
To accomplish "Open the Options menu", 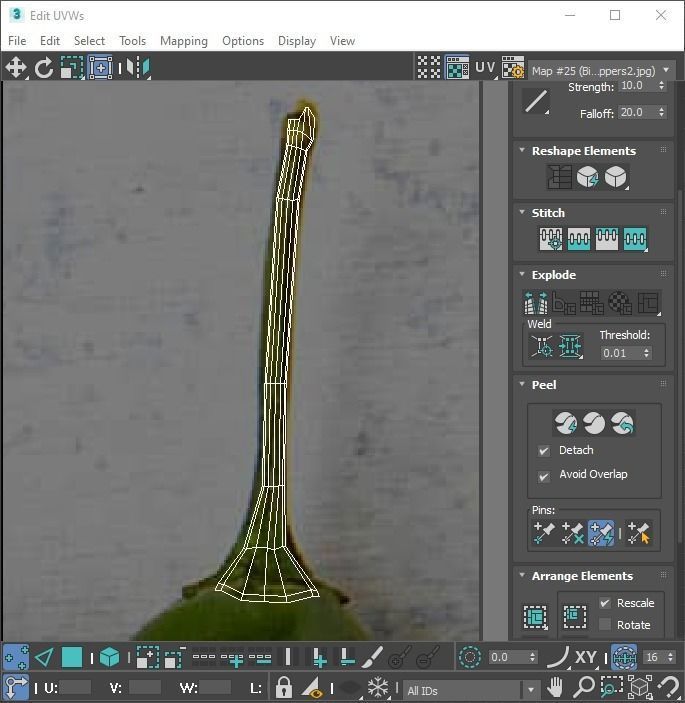I will coord(243,41).
